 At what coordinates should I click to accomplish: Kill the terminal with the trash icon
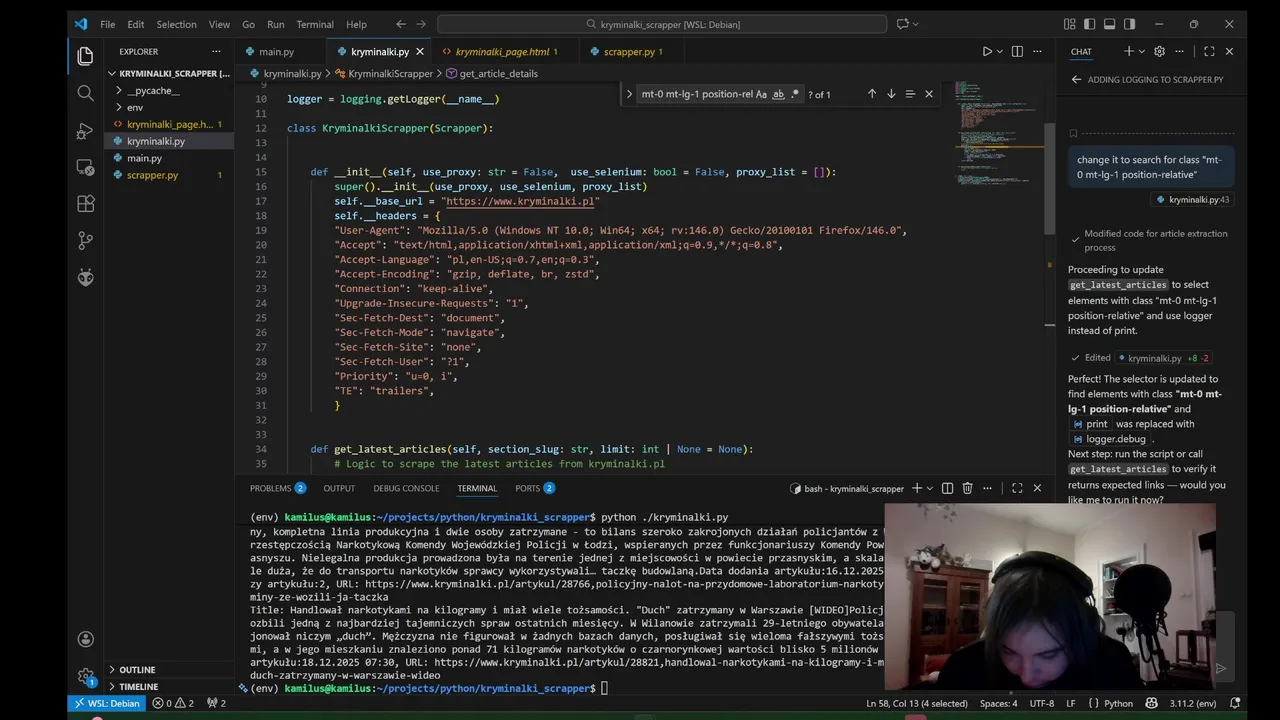point(967,488)
